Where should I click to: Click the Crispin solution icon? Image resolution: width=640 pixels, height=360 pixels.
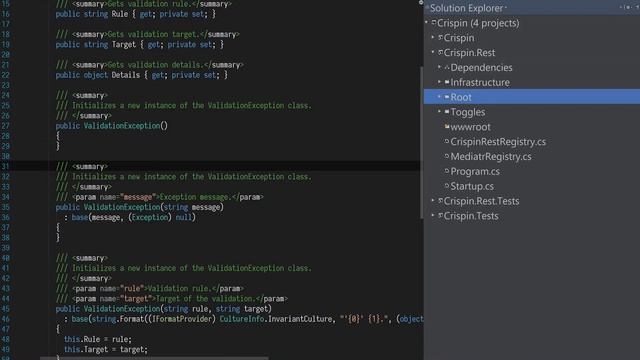[x=434, y=23]
